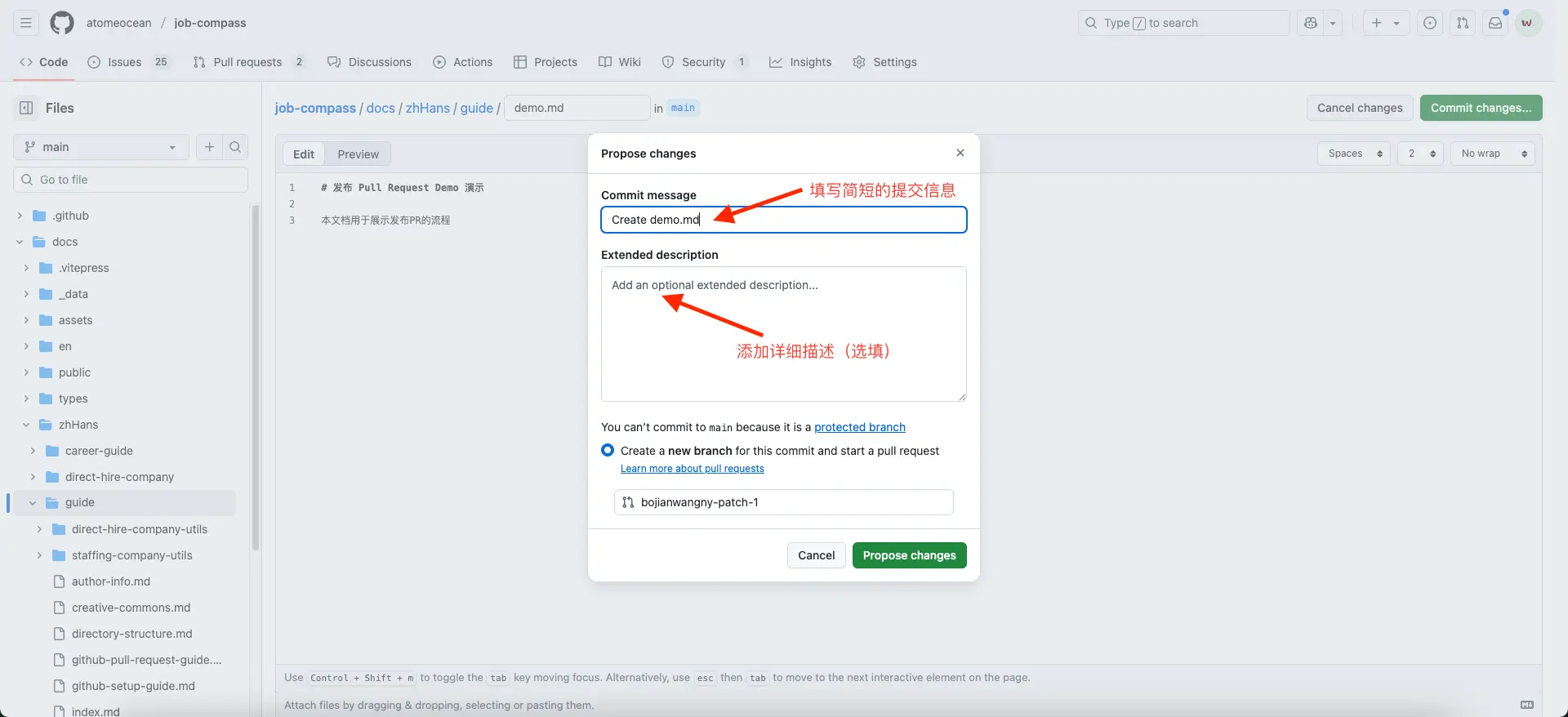Focus the 'Go to file' search box

[x=131, y=180]
